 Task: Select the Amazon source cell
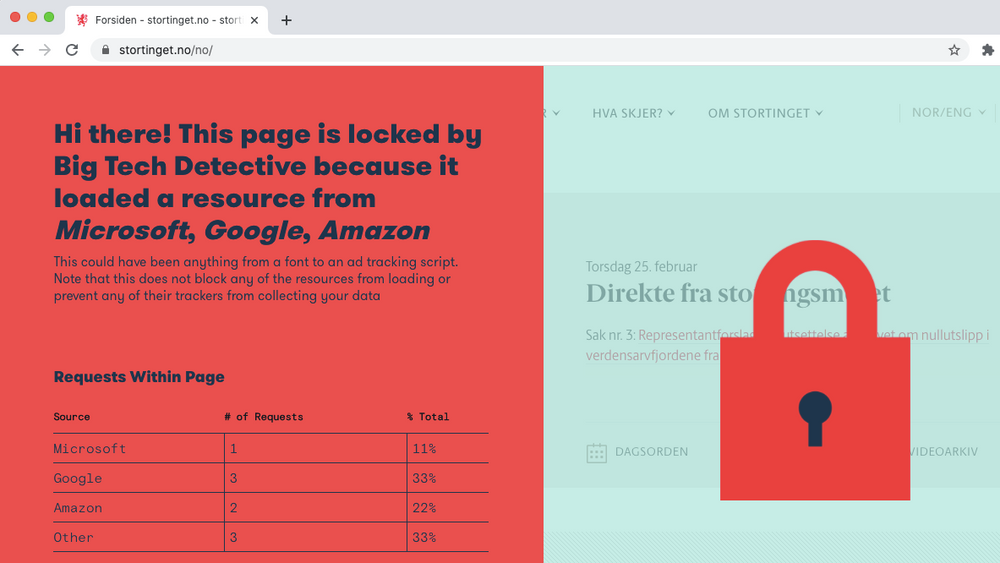pyautogui.click(x=138, y=508)
